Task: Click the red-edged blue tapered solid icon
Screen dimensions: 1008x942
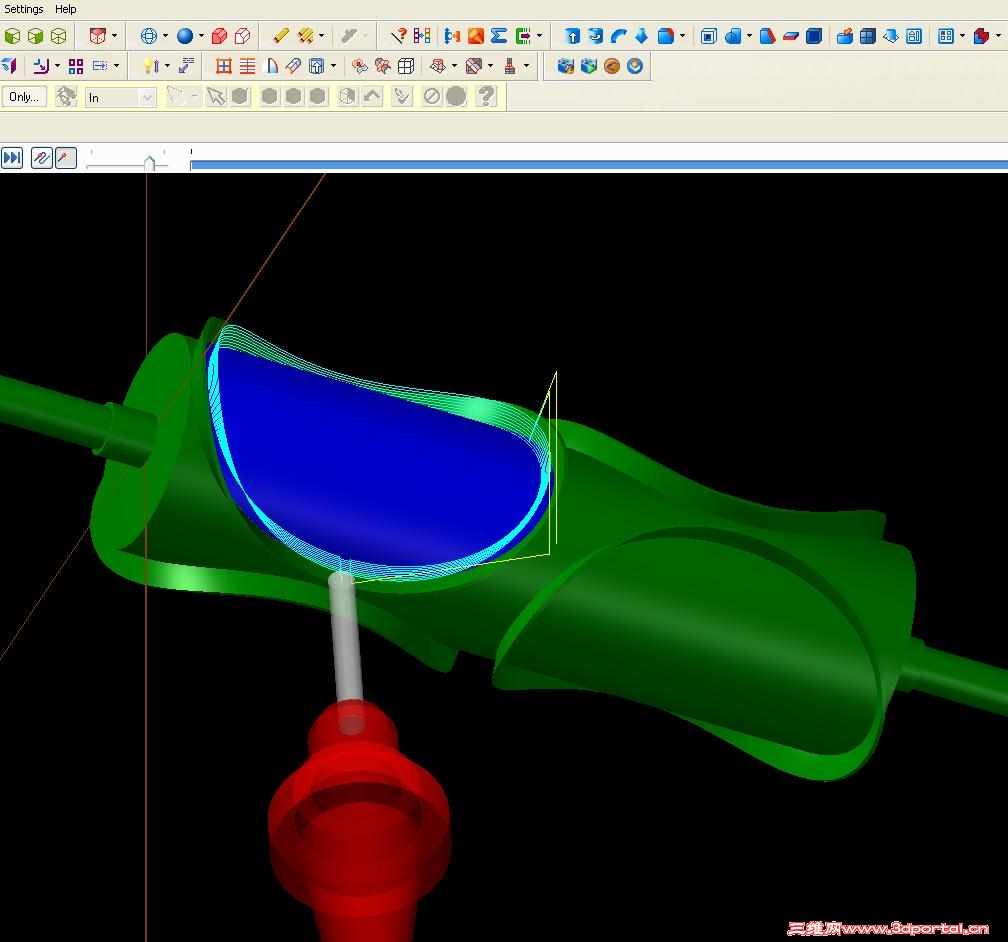Action: (x=767, y=36)
